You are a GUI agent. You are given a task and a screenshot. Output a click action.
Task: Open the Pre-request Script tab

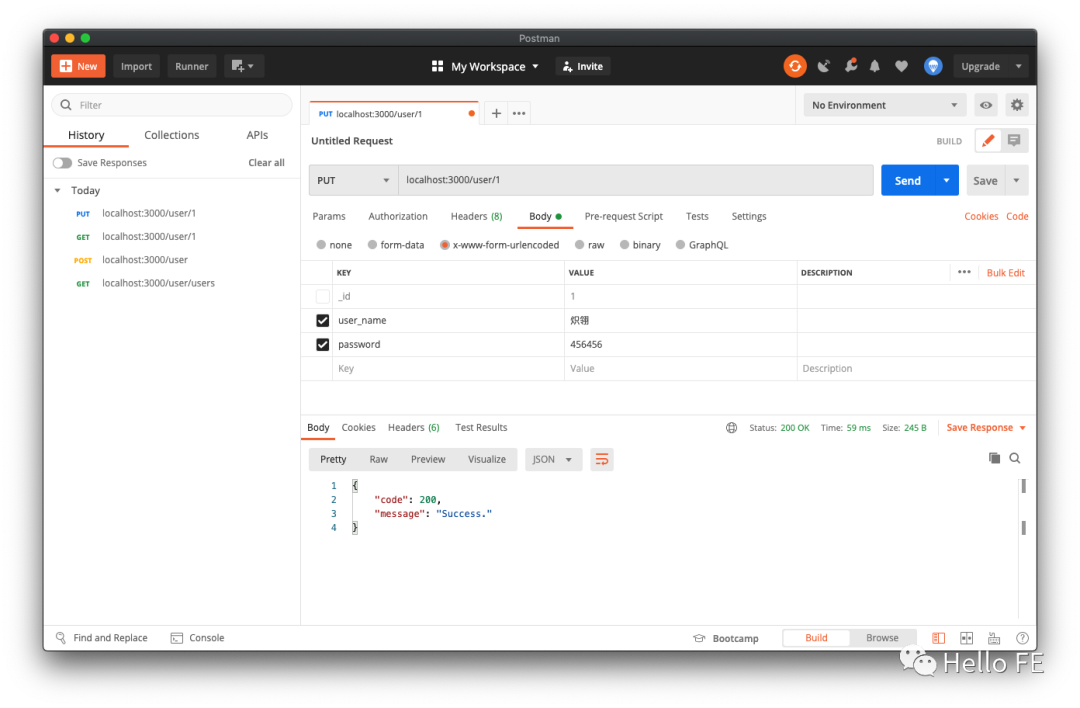tap(623, 216)
